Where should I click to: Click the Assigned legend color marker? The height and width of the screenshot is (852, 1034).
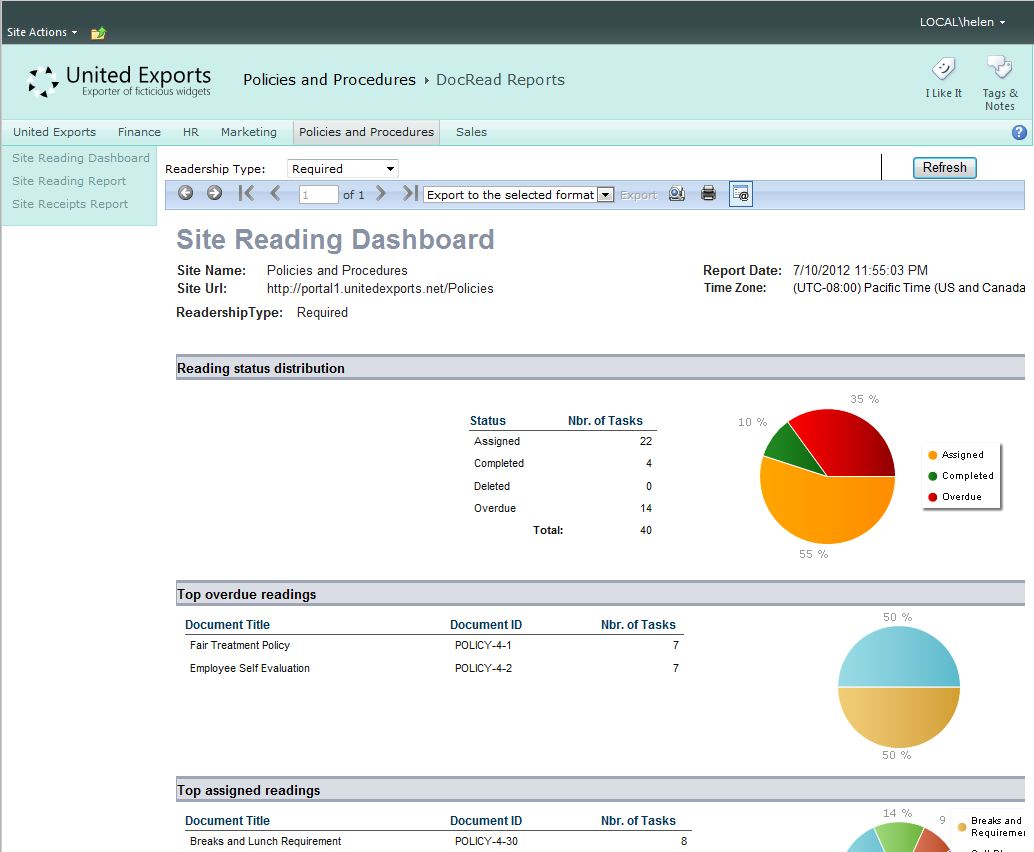[x=932, y=455]
